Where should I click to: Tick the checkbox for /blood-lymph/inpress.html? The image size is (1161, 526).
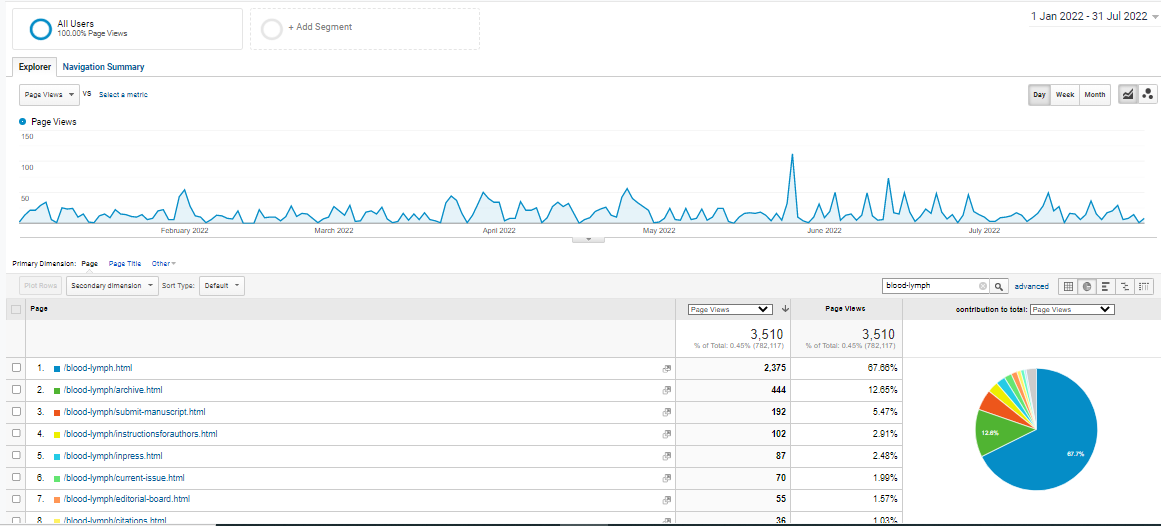tap(16, 456)
